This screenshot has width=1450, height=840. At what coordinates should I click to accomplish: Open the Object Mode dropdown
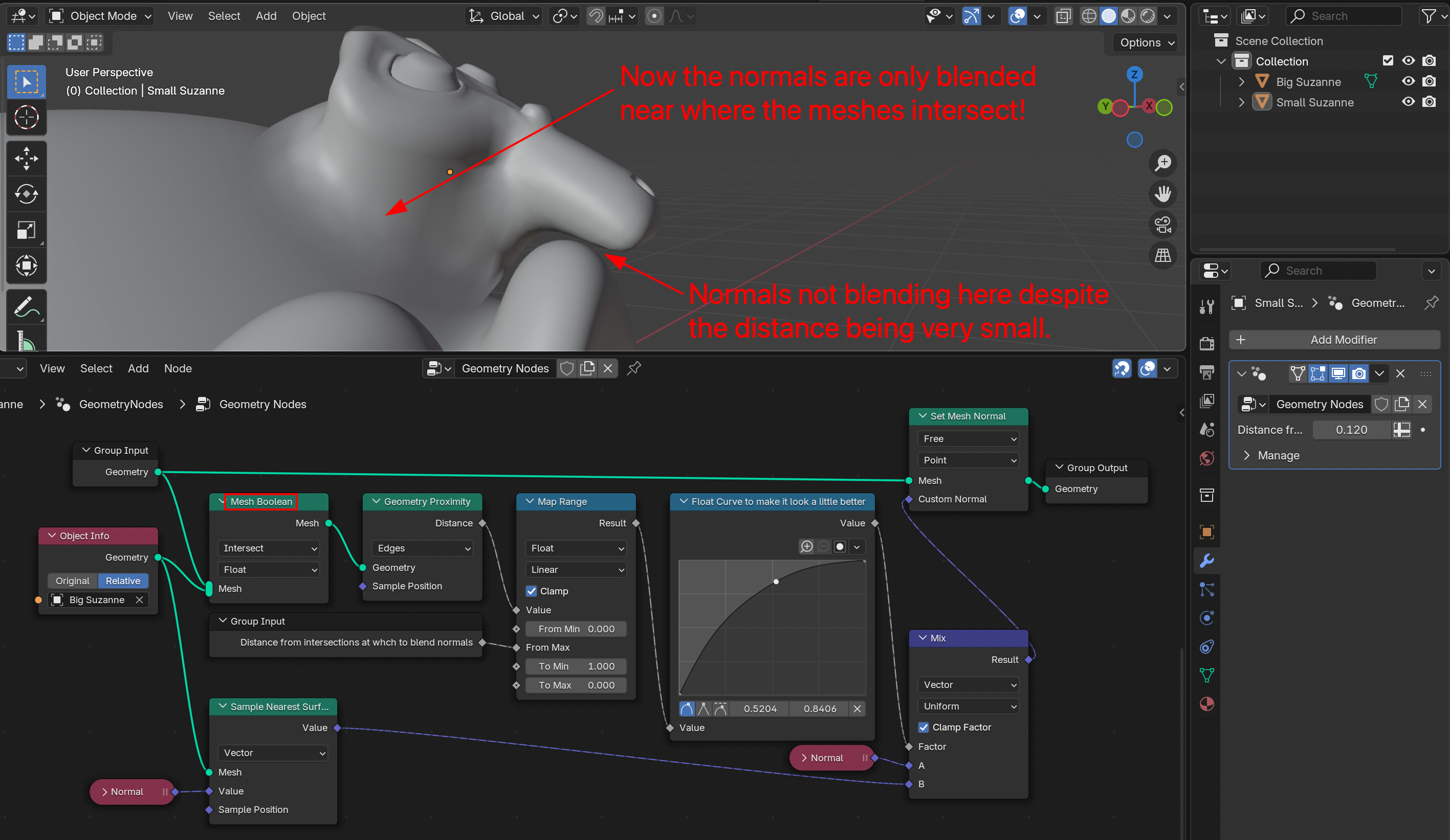[x=100, y=16]
